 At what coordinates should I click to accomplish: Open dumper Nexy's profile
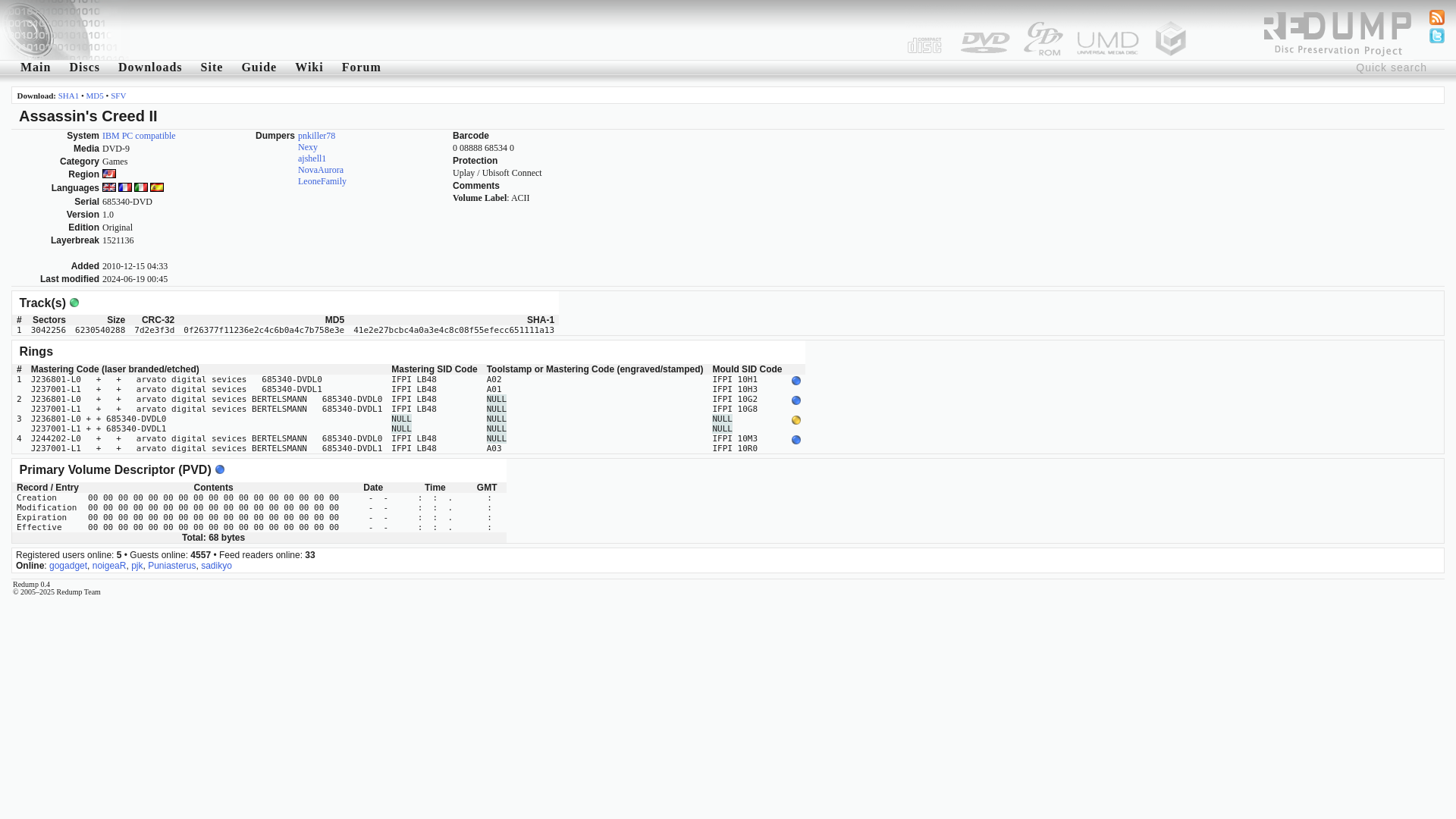[308, 147]
